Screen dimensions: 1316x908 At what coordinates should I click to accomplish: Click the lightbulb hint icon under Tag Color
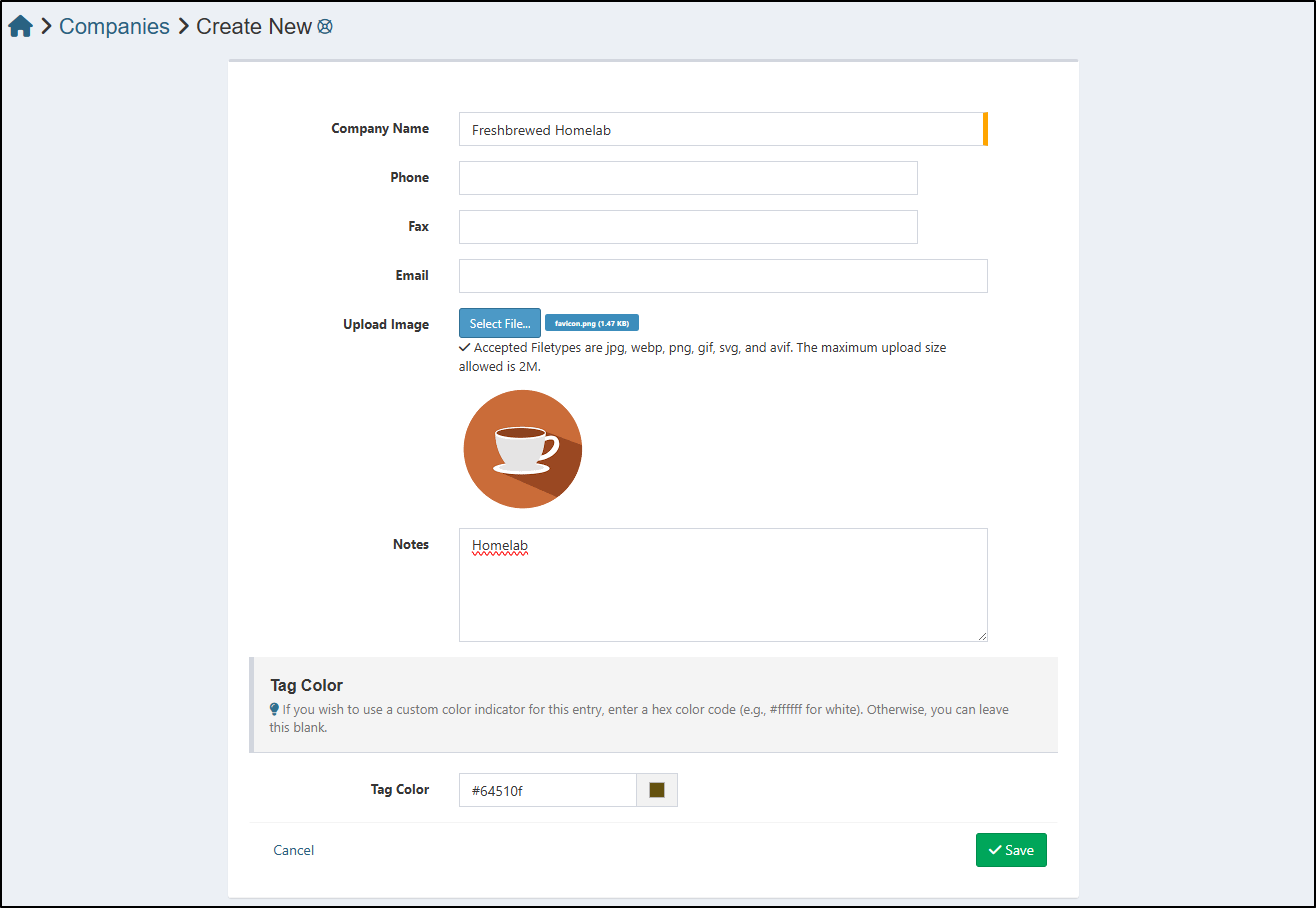point(275,709)
